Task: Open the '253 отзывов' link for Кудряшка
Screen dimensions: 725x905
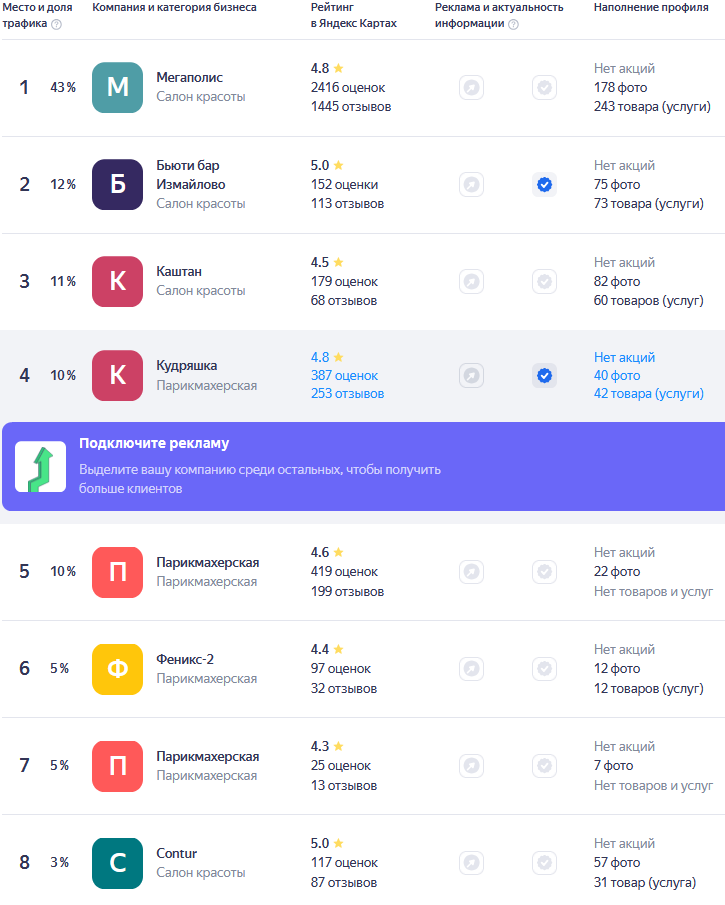Action: pyautogui.click(x=347, y=393)
